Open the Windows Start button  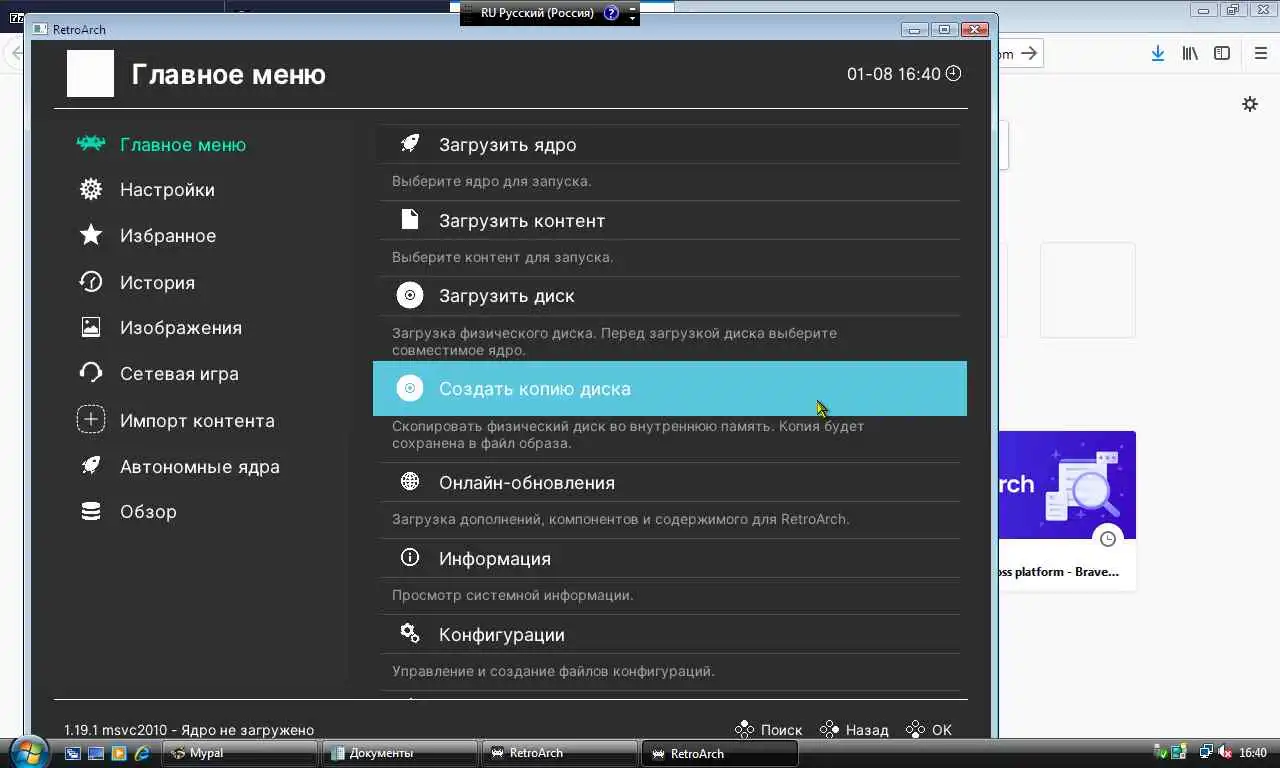[x=28, y=752]
